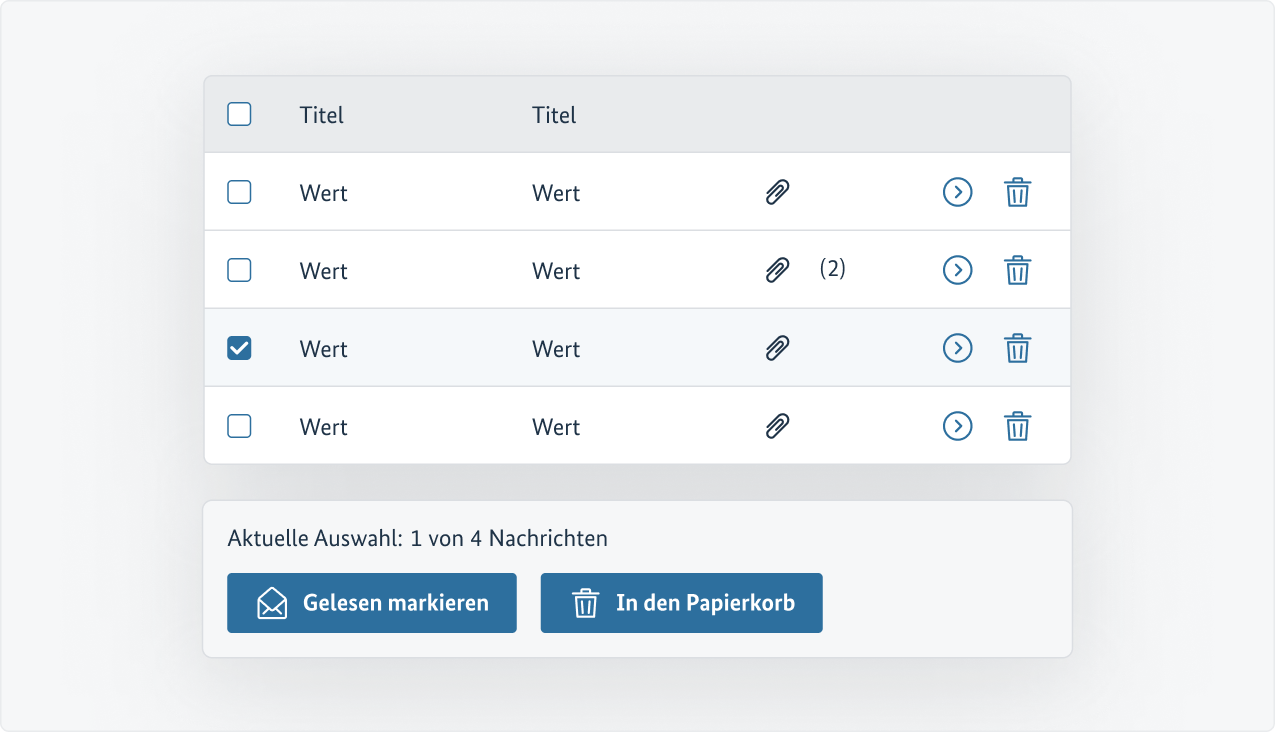The width and height of the screenshot is (1275, 732).
Task: Delete the first message via trash icon
Action: click(x=1017, y=192)
